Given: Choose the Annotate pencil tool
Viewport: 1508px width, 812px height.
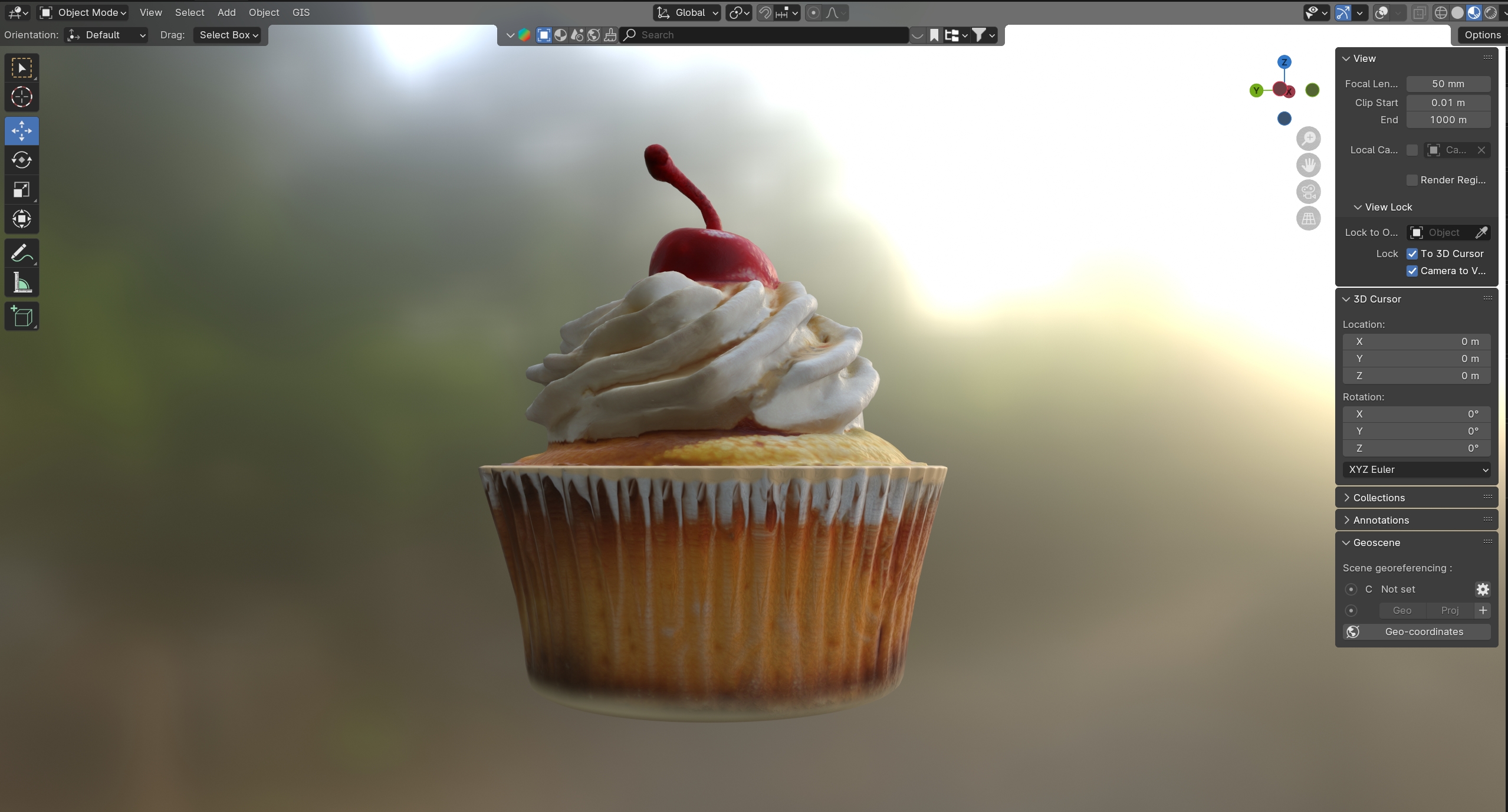Looking at the screenshot, I should coord(22,254).
